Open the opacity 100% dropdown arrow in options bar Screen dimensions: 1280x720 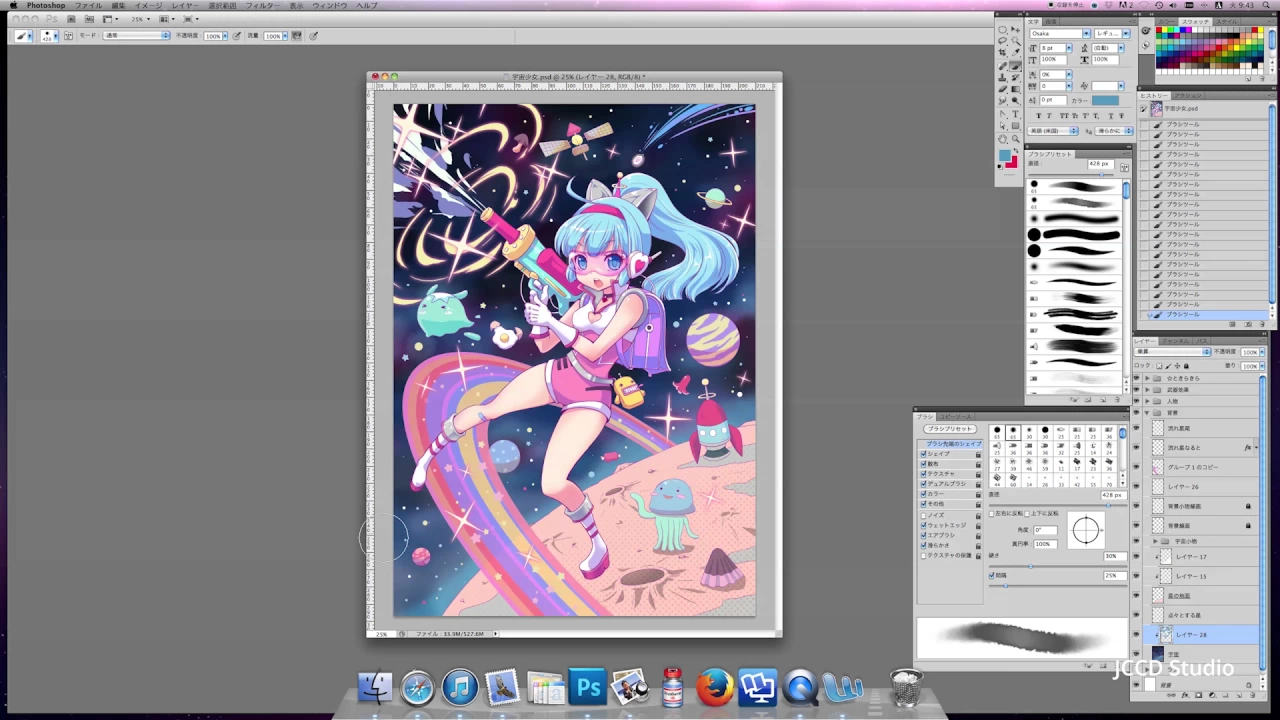225,36
